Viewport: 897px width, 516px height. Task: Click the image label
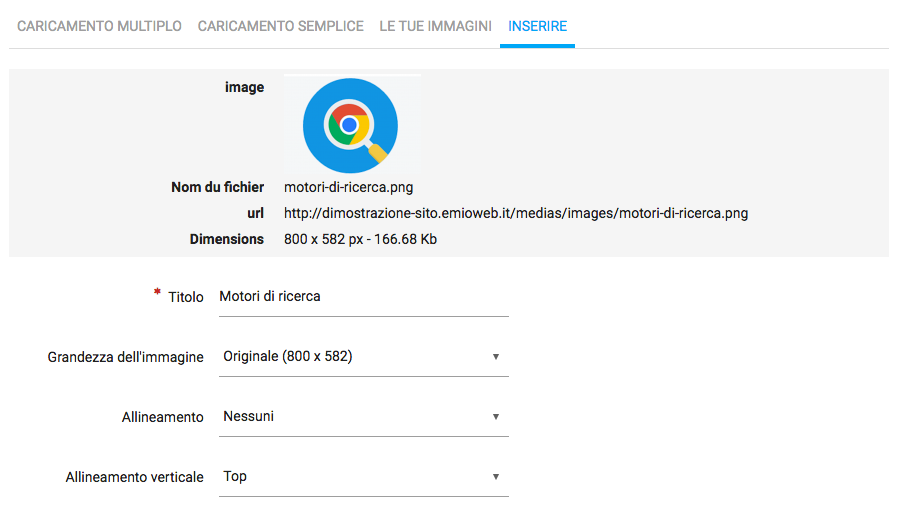(x=244, y=87)
